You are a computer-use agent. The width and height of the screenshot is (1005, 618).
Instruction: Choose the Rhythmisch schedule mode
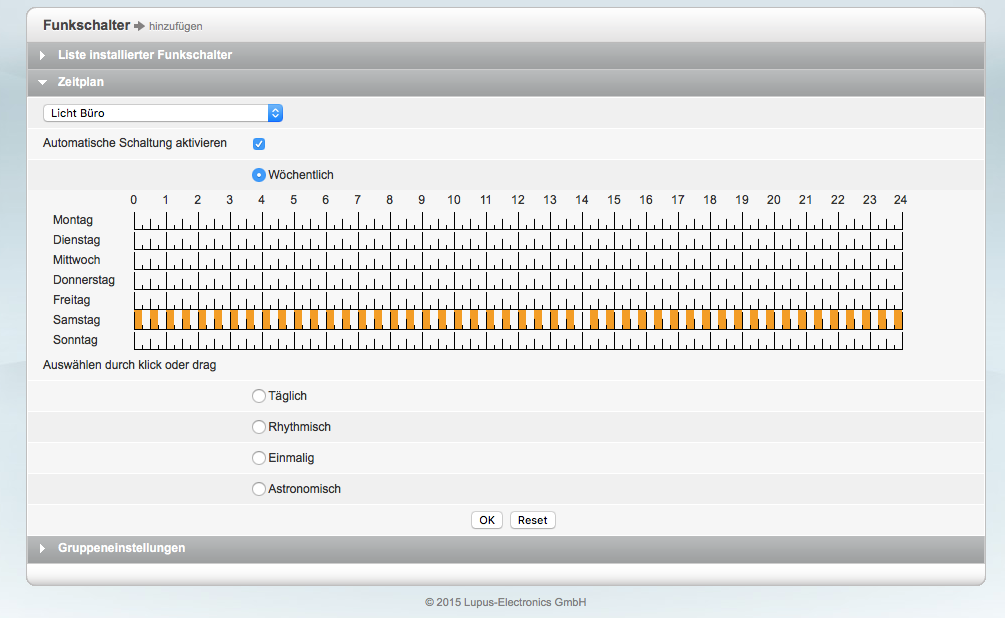point(259,427)
